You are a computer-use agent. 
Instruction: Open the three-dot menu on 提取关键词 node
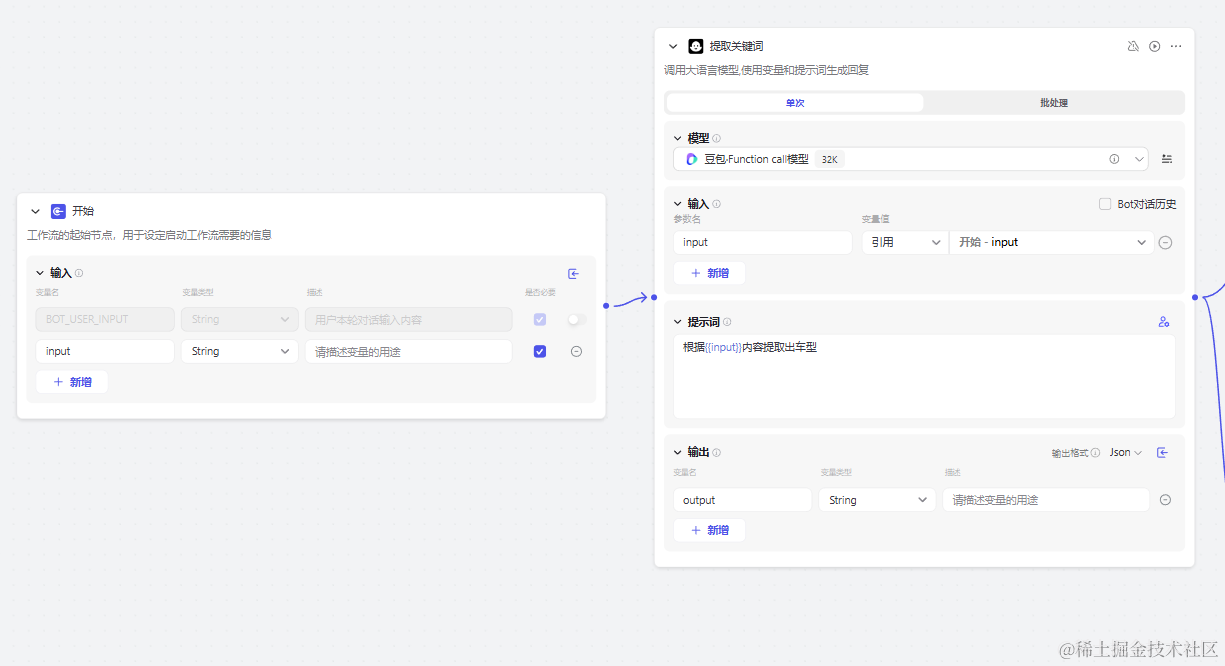tap(1176, 46)
